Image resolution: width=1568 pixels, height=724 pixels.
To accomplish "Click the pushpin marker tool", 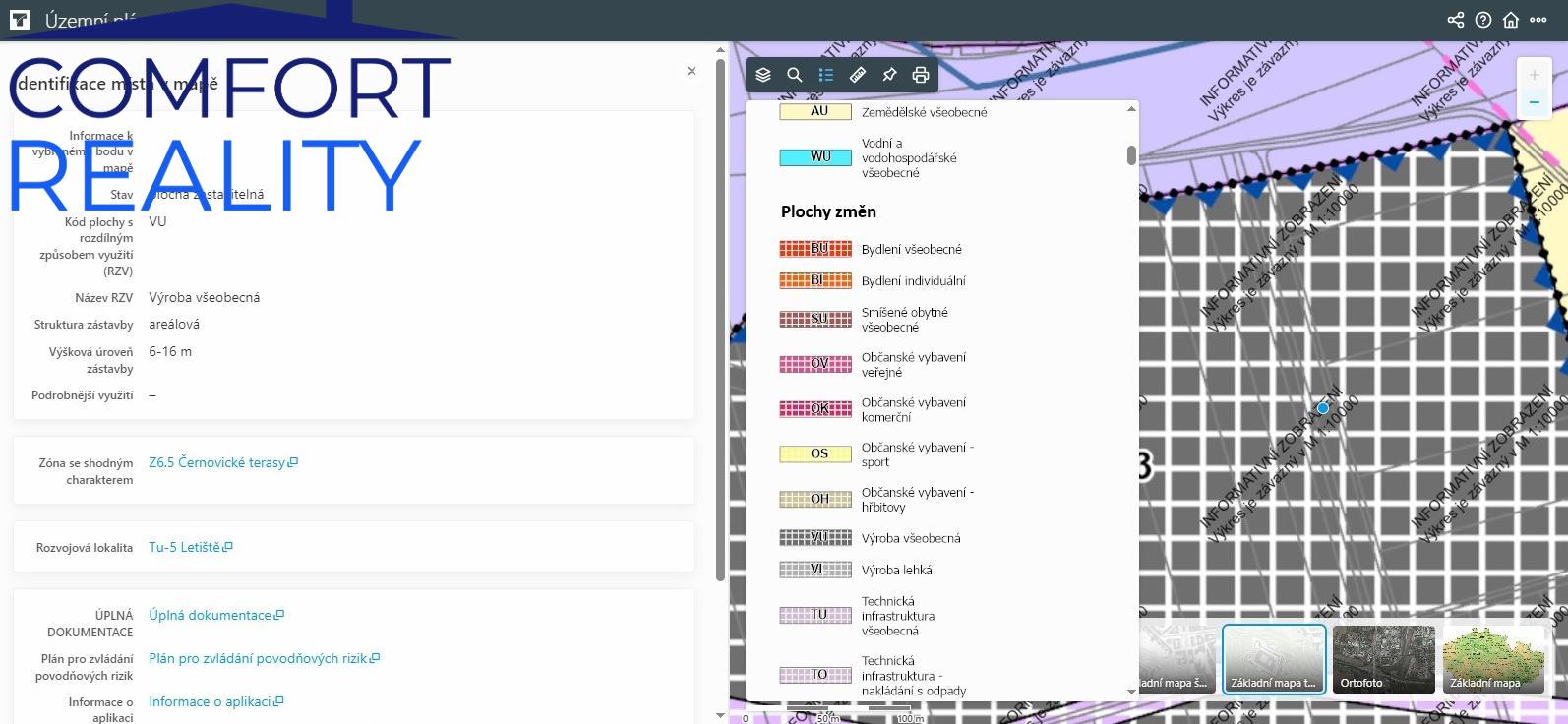I will tap(889, 75).
